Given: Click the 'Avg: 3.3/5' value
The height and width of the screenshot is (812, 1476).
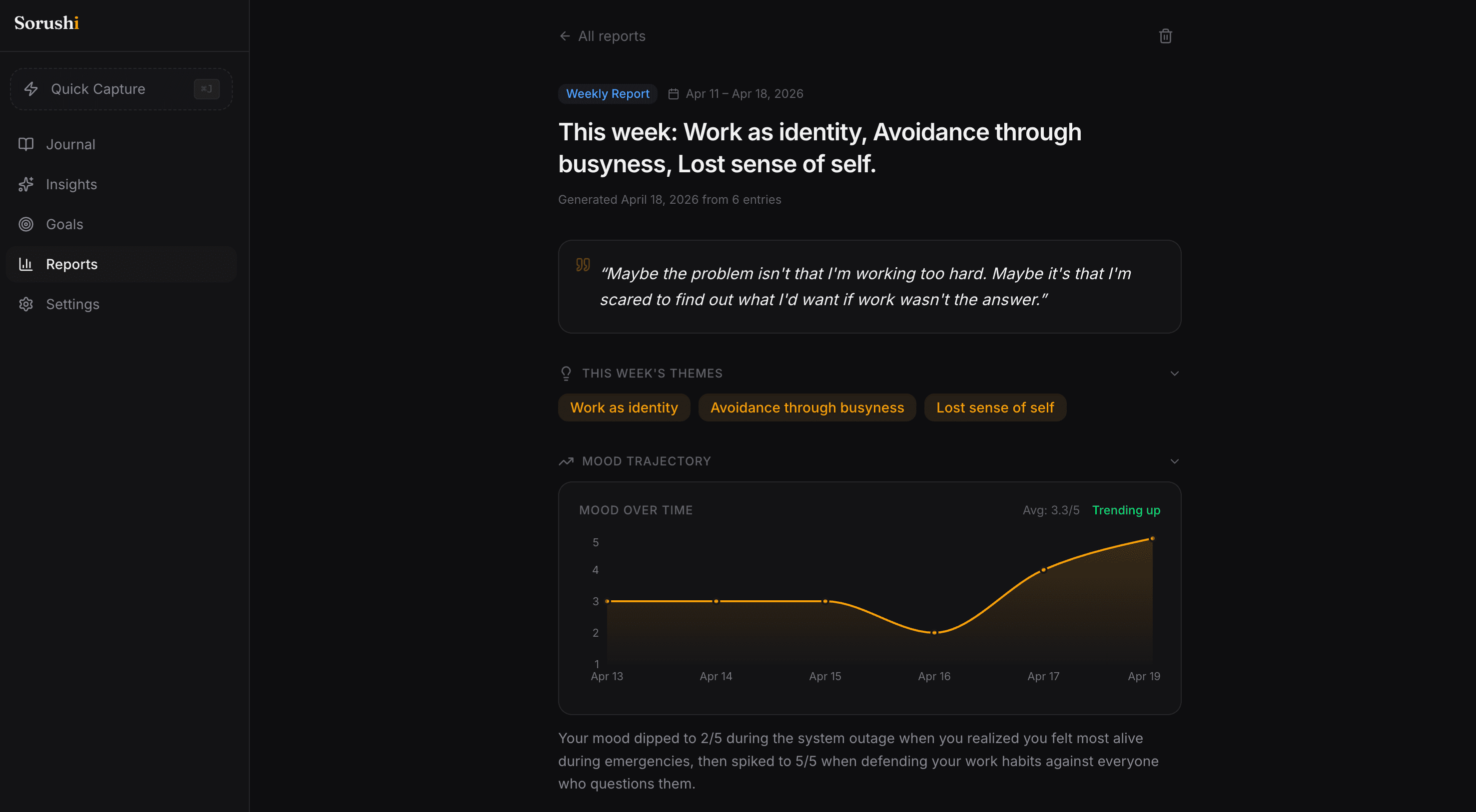Looking at the screenshot, I should click(x=1051, y=510).
